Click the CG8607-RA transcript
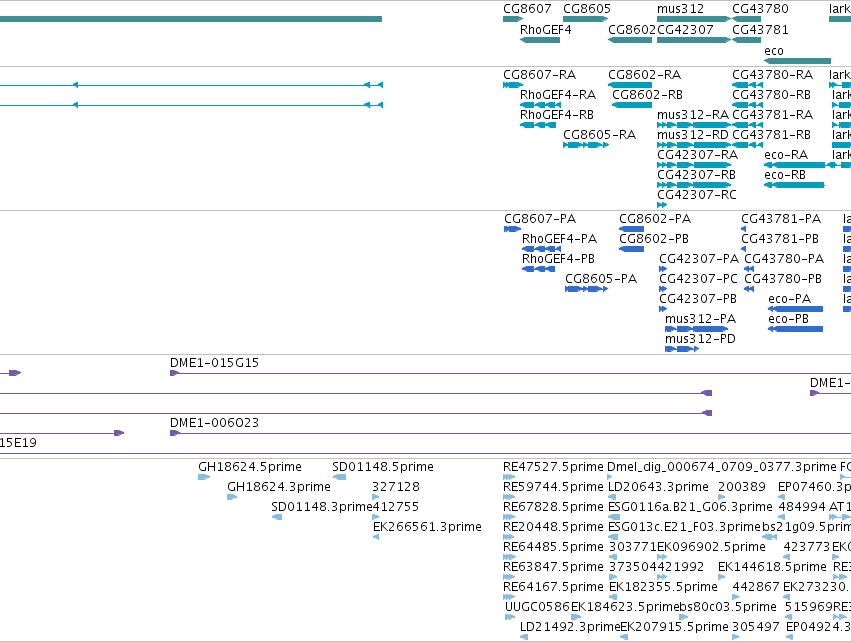The height and width of the screenshot is (642, 851). [512, 85]
